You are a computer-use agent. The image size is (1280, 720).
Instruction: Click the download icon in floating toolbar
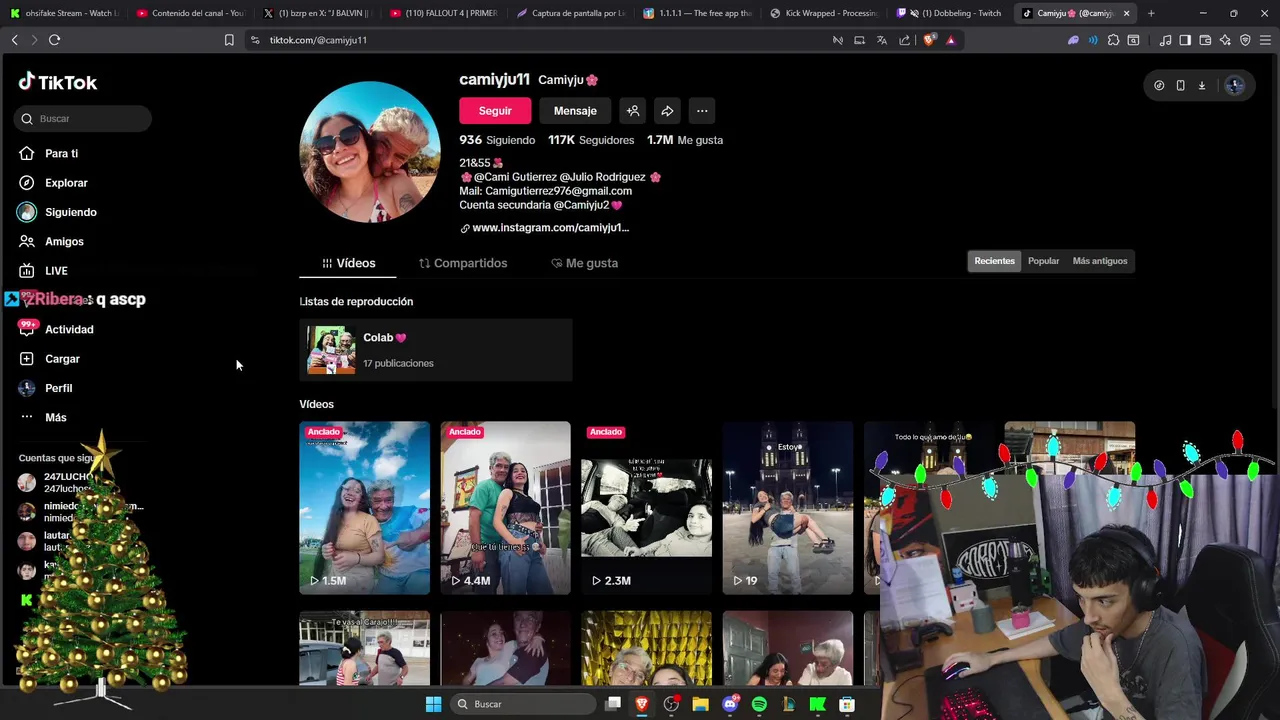tap(1202, 86)
